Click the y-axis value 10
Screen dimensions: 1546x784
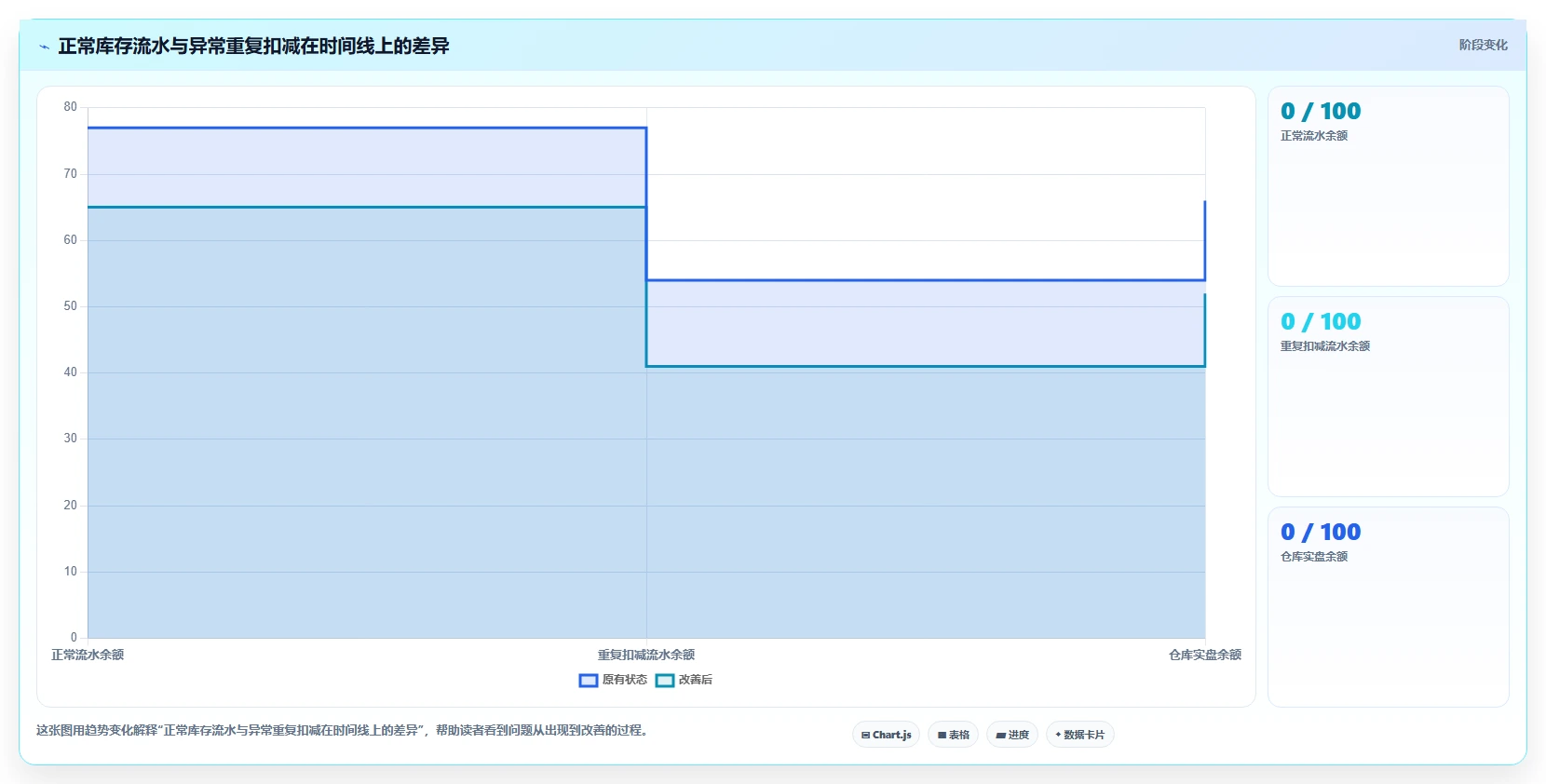tap(71, 571)
